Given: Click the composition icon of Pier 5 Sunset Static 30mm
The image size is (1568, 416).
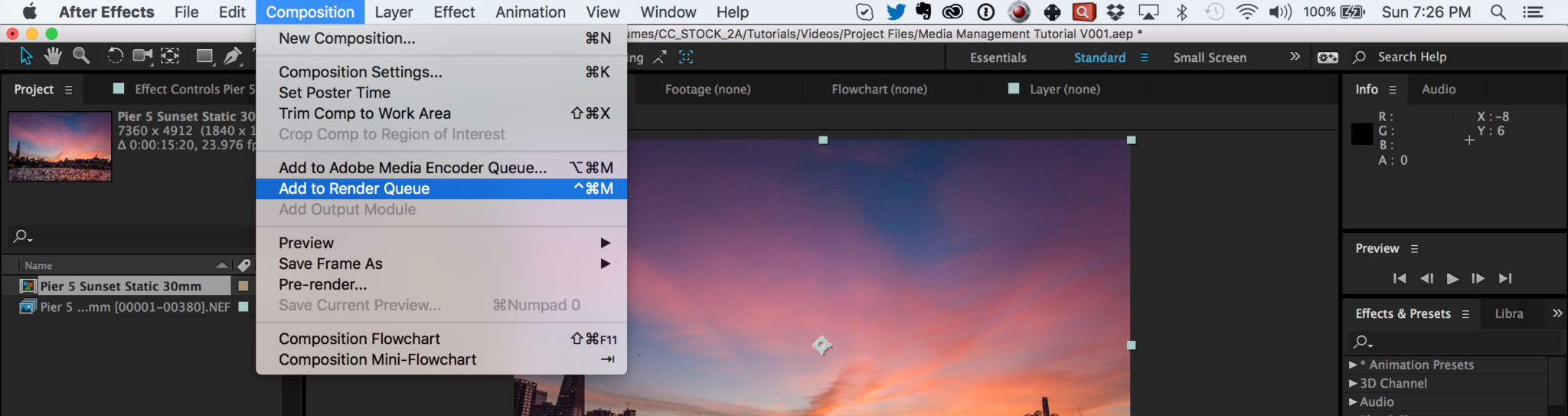Looking at the screenshot, I should tap(28, 286).
